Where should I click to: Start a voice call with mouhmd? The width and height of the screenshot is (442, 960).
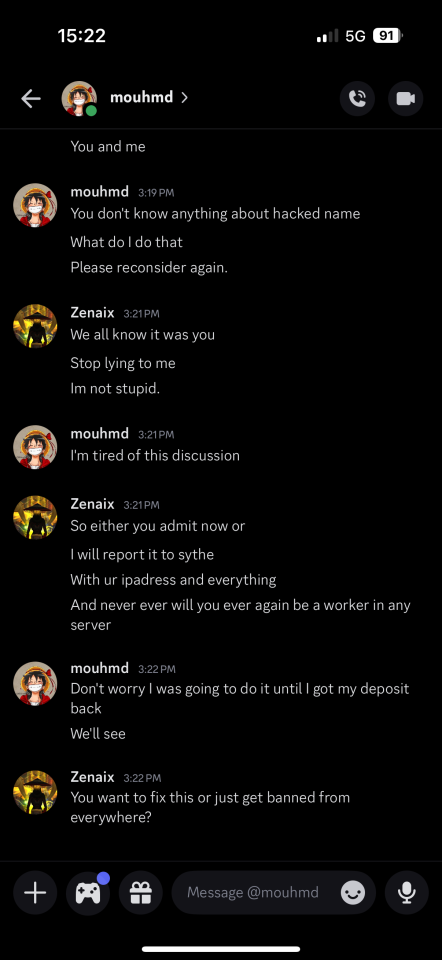click(x=358, y=98)
